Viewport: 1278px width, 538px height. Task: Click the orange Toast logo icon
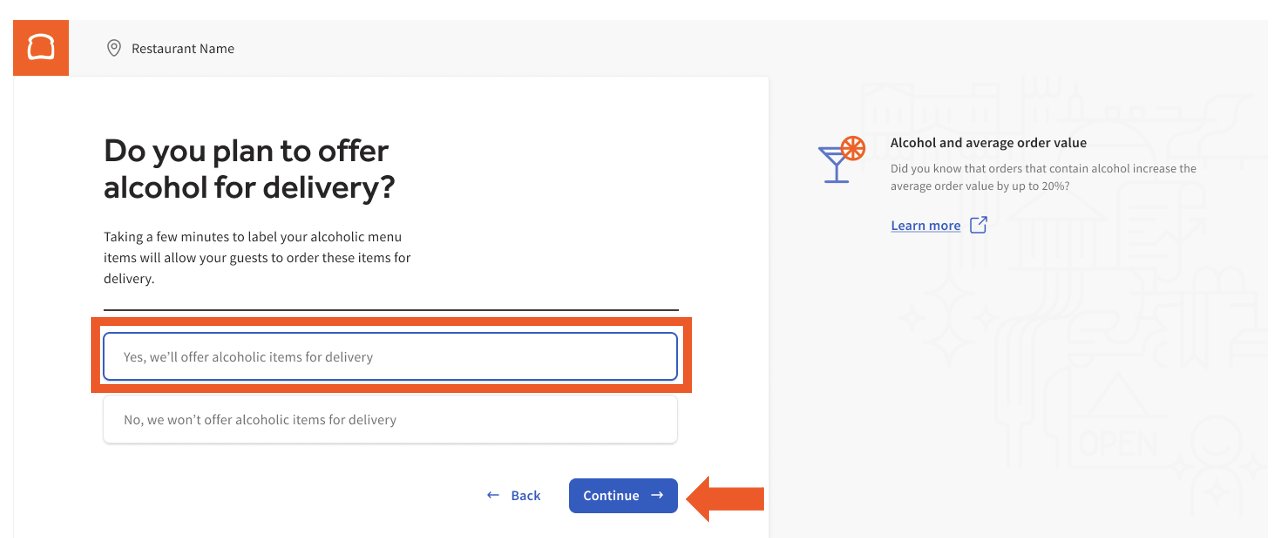pos(41,48)
